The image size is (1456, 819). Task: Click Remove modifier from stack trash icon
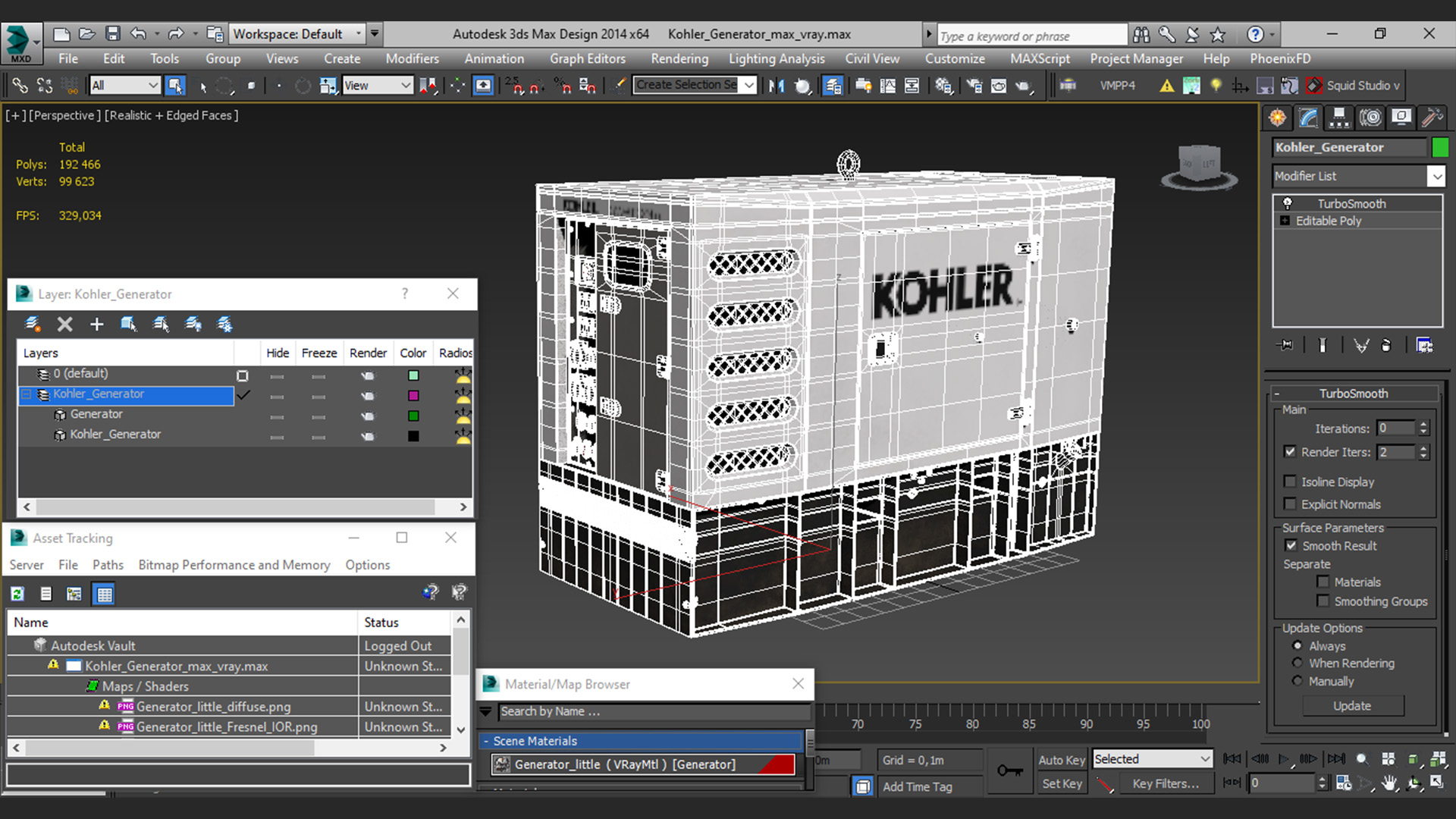[1386, 345]
